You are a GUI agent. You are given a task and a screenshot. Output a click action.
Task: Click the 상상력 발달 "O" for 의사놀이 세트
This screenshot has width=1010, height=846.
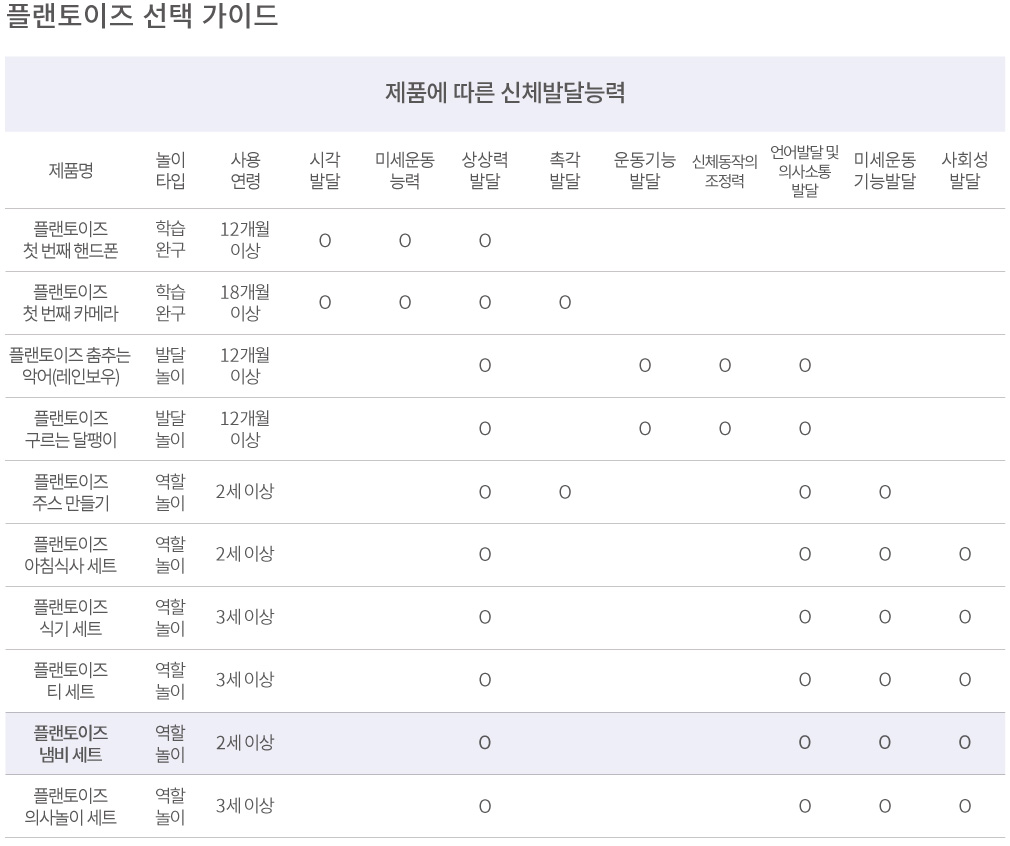click(485, 807)
